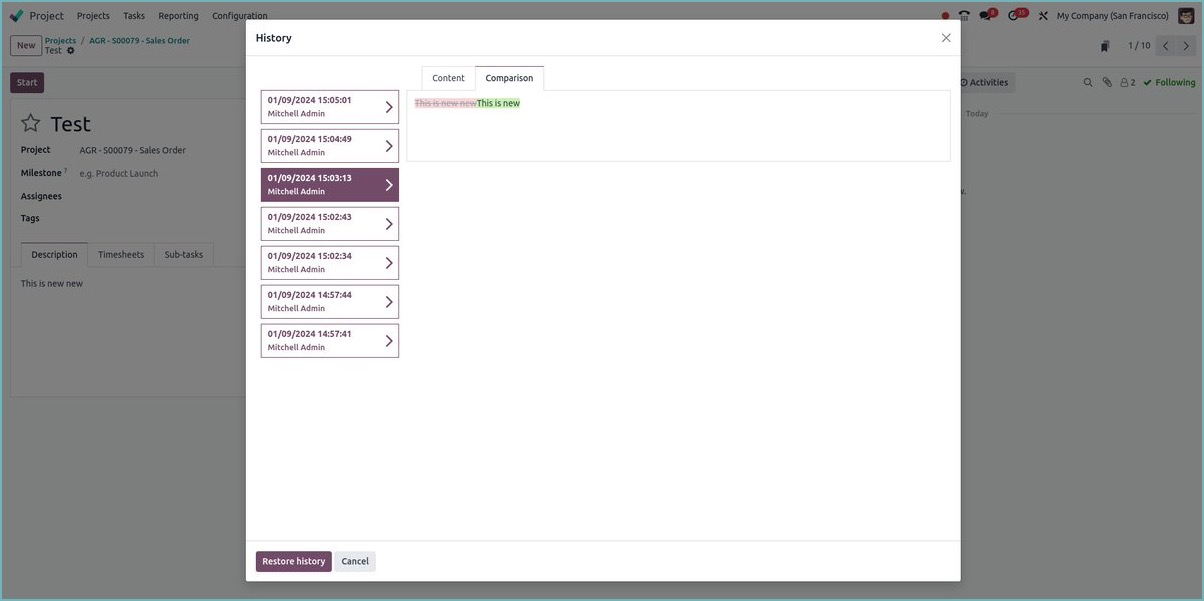Switch to the Content tab
The image size is (1204, 601).
(x=448, y=78)
